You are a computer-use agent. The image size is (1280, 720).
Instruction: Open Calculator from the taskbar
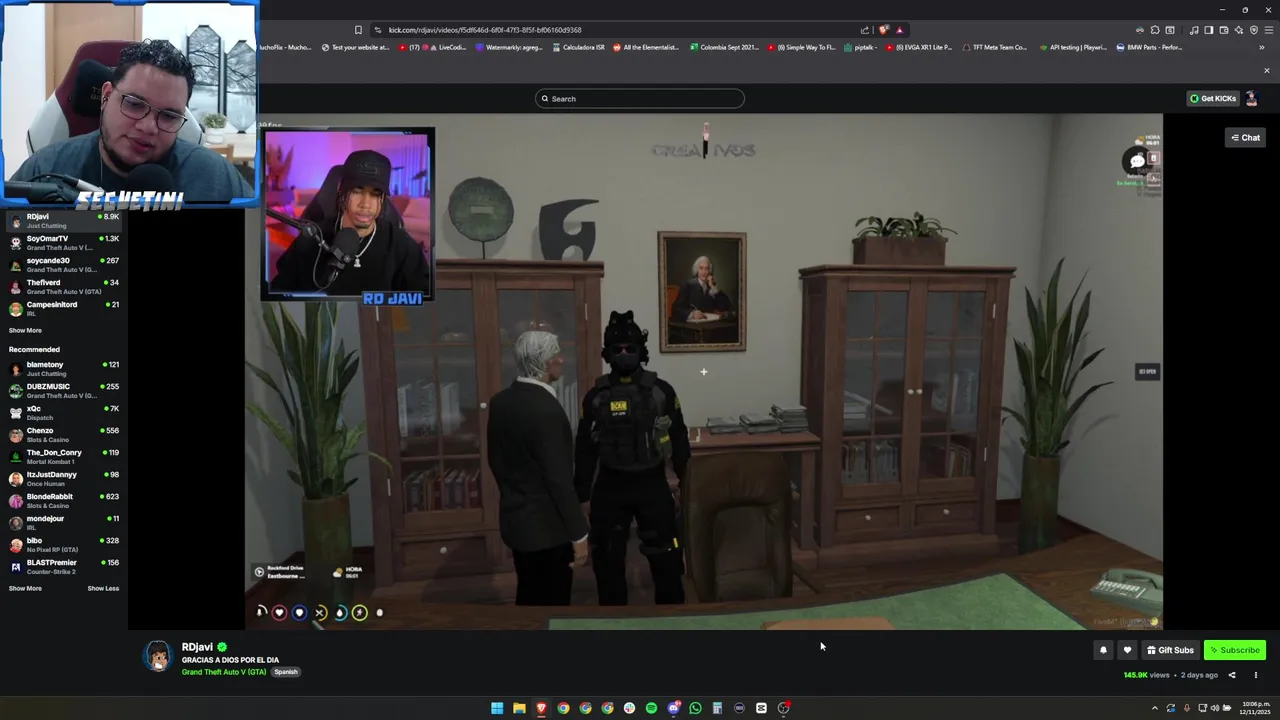point(717,708)
